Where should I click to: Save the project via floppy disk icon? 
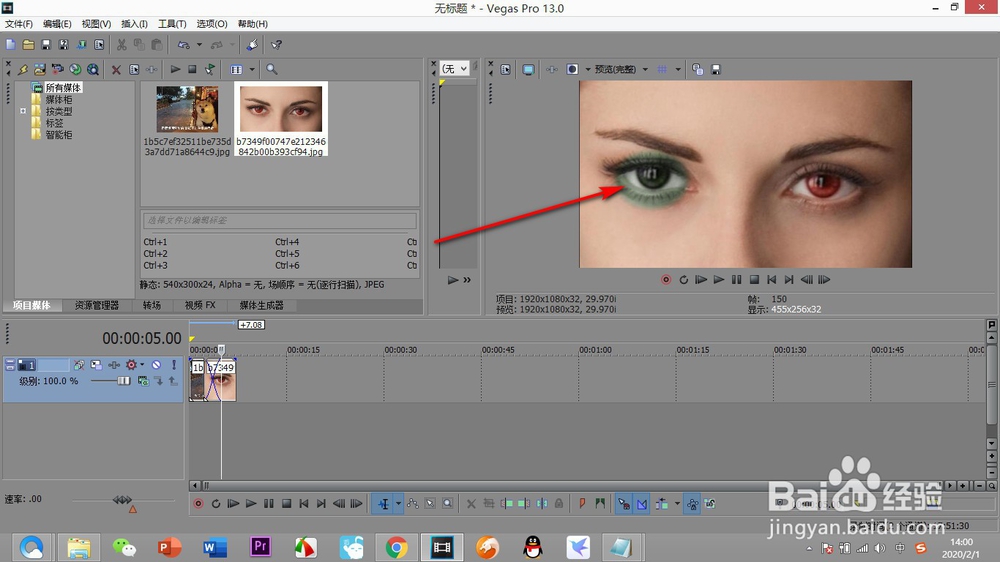pos(46,45)
